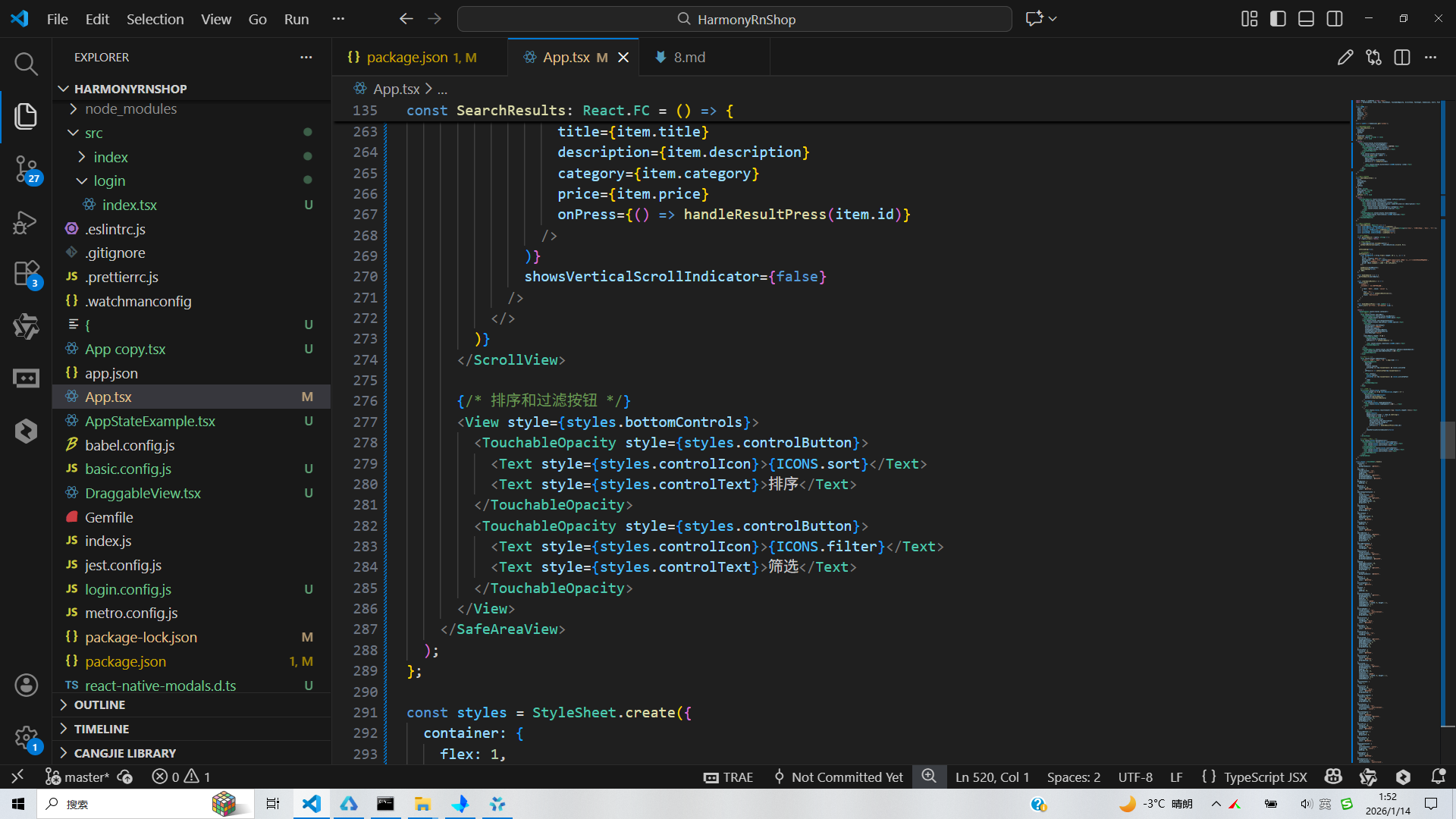Open Manage settings gear icon
The image size is (1456, 819).
pos(26,737)
